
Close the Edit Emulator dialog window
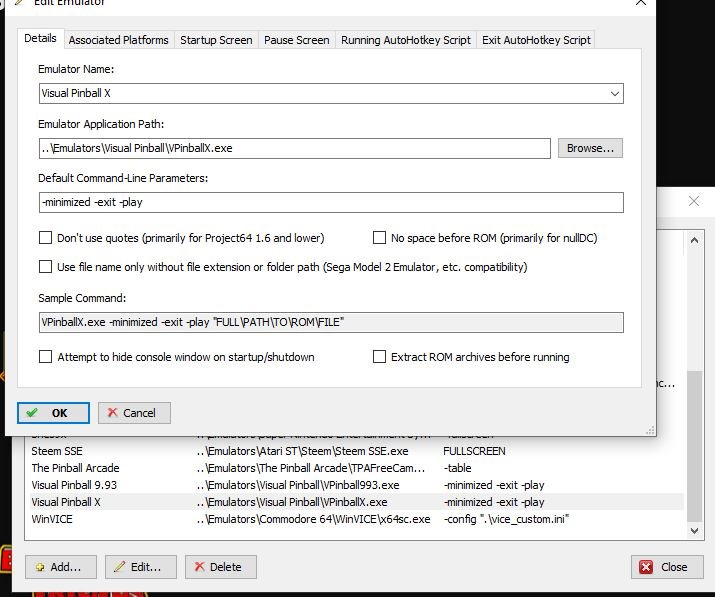(x=641, y=2)
